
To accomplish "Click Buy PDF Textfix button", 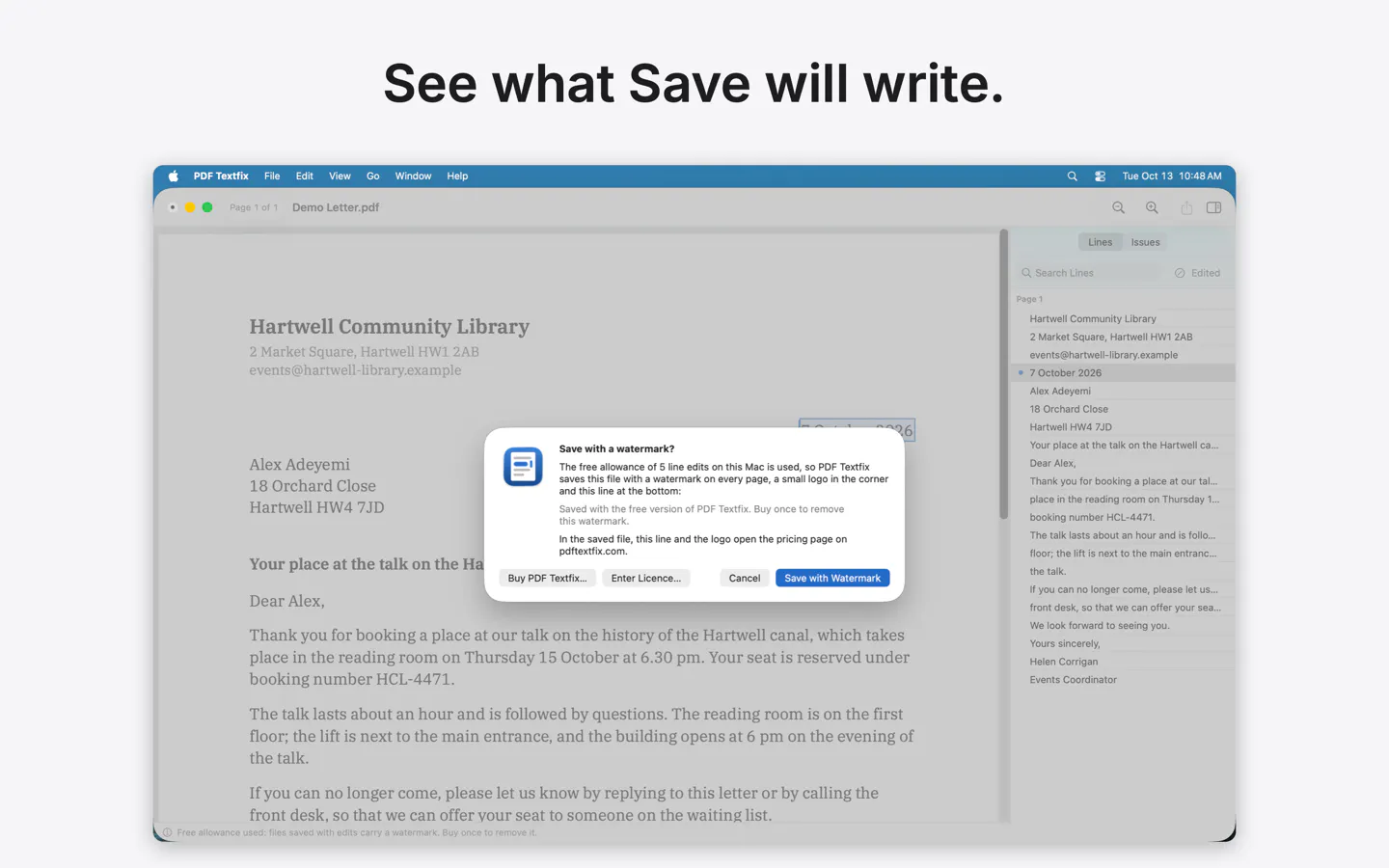I will click(547, 578).
